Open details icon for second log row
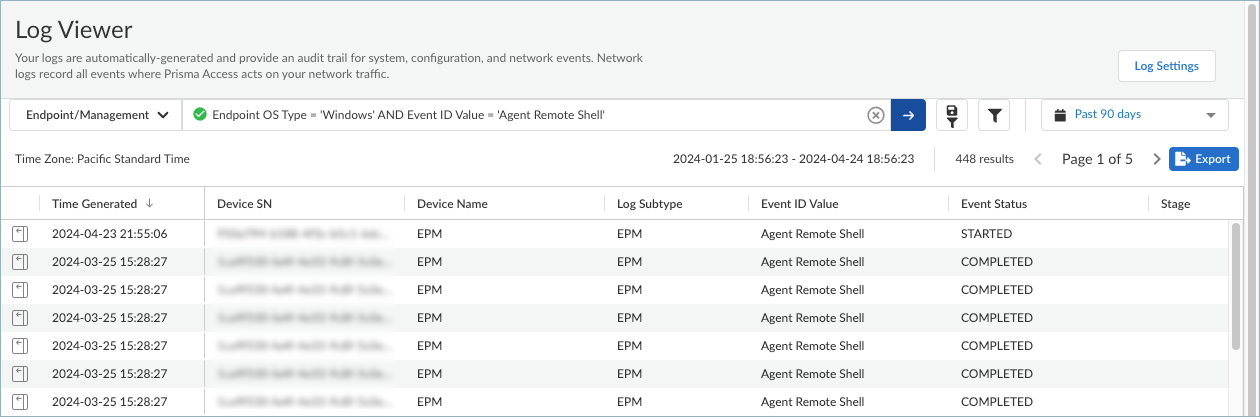 (x=19, y=262)
